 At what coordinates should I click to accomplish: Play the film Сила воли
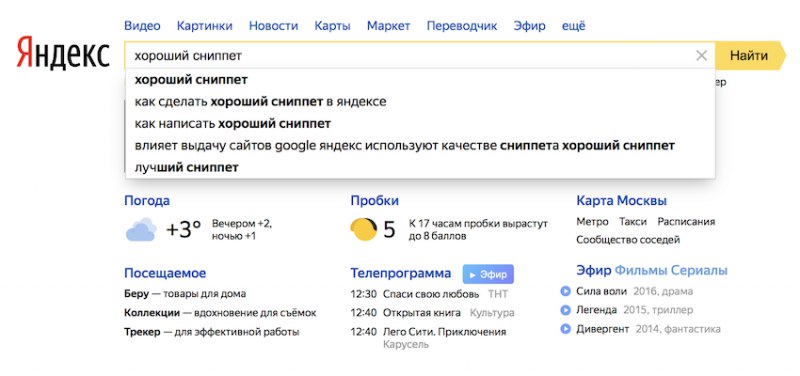point(565,291)
